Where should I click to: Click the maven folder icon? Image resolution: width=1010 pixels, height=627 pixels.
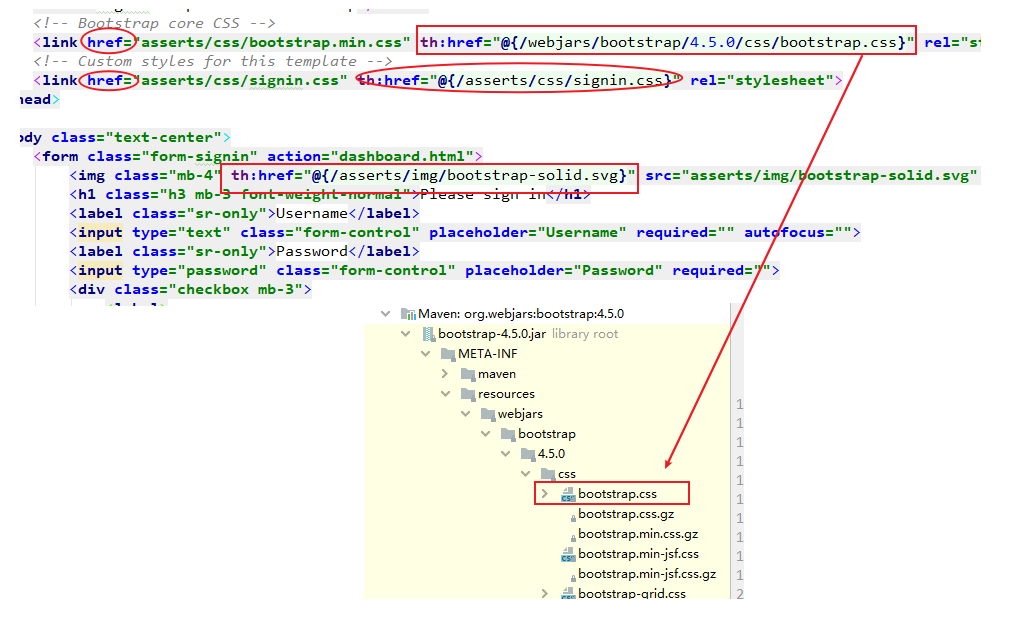coord(468,374)
